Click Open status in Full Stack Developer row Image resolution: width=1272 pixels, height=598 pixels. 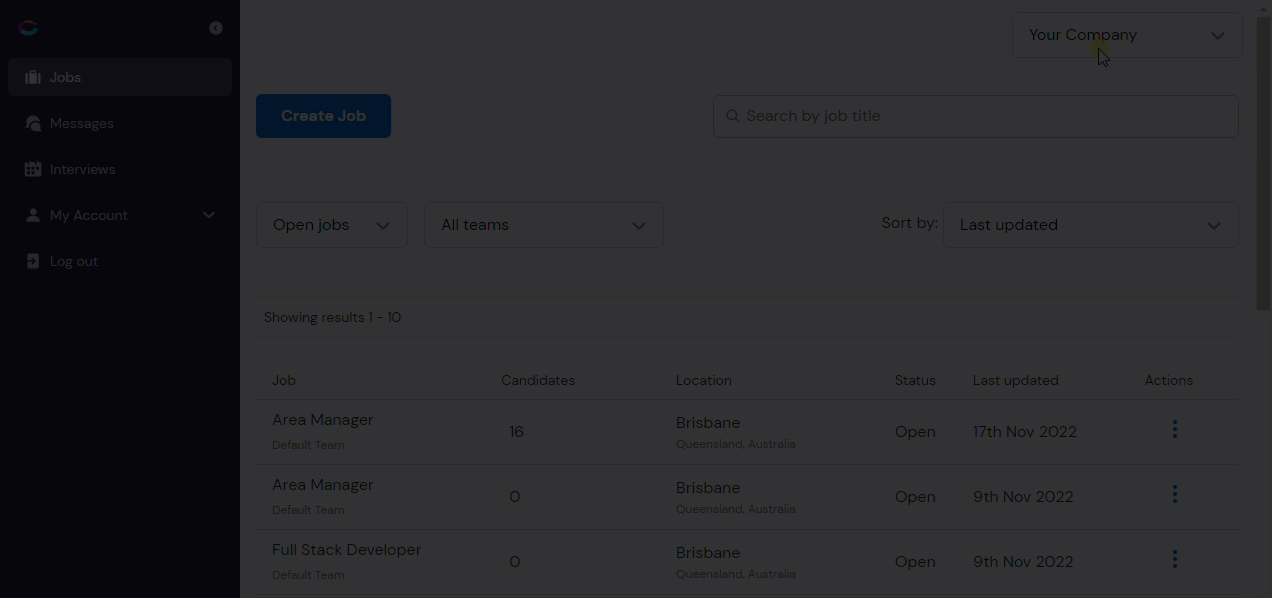point(915,562)
